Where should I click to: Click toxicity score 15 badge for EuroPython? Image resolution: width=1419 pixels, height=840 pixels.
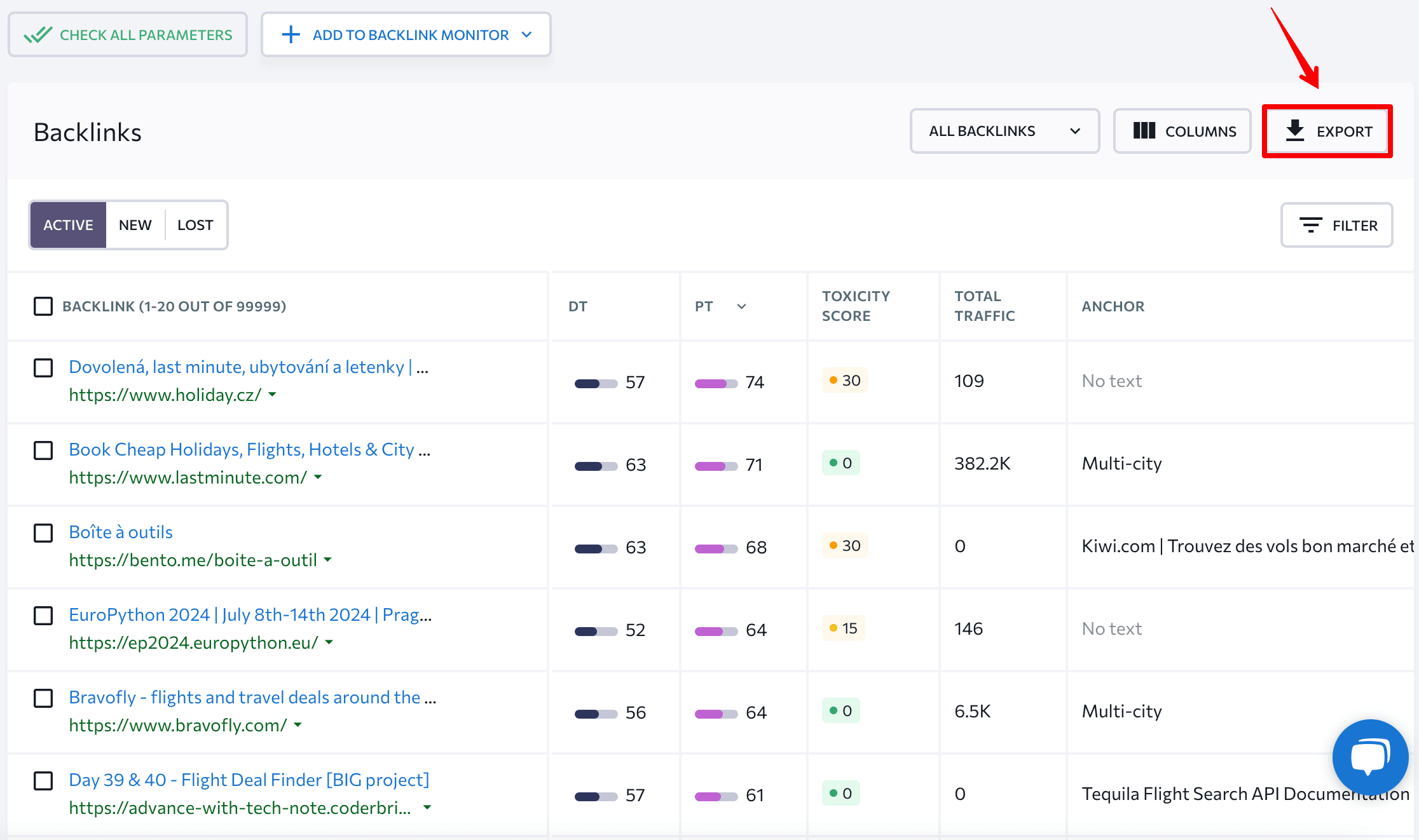(843, 628)
